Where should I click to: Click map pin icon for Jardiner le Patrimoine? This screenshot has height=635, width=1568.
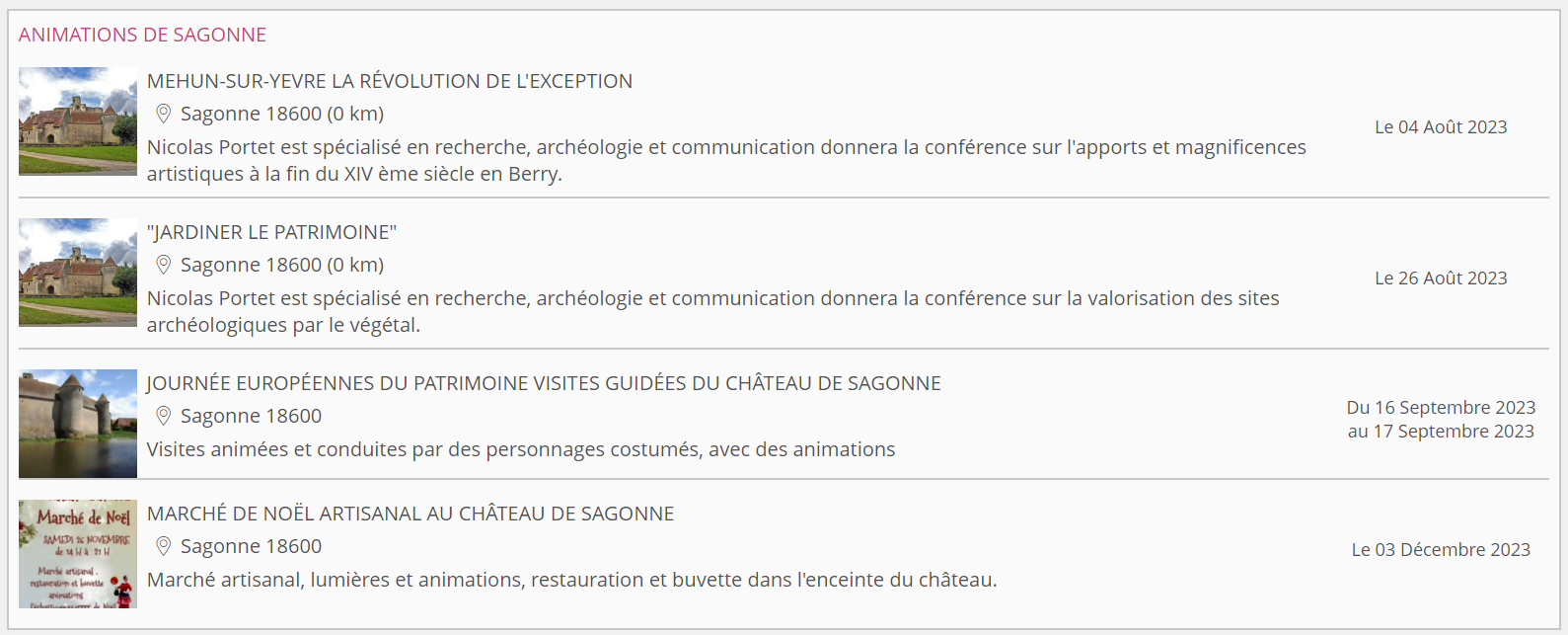click(164, 265)
